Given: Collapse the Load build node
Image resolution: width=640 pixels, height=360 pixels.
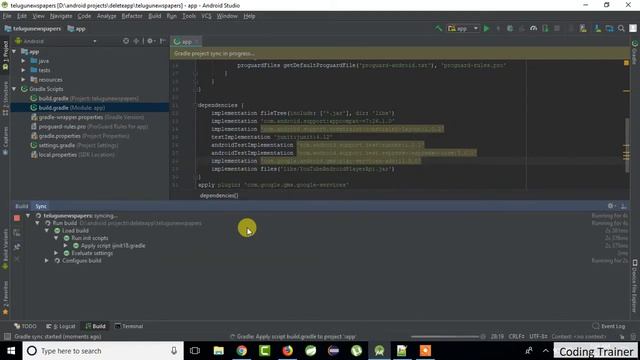Looking at the screenshot, I should coord(47,231).
